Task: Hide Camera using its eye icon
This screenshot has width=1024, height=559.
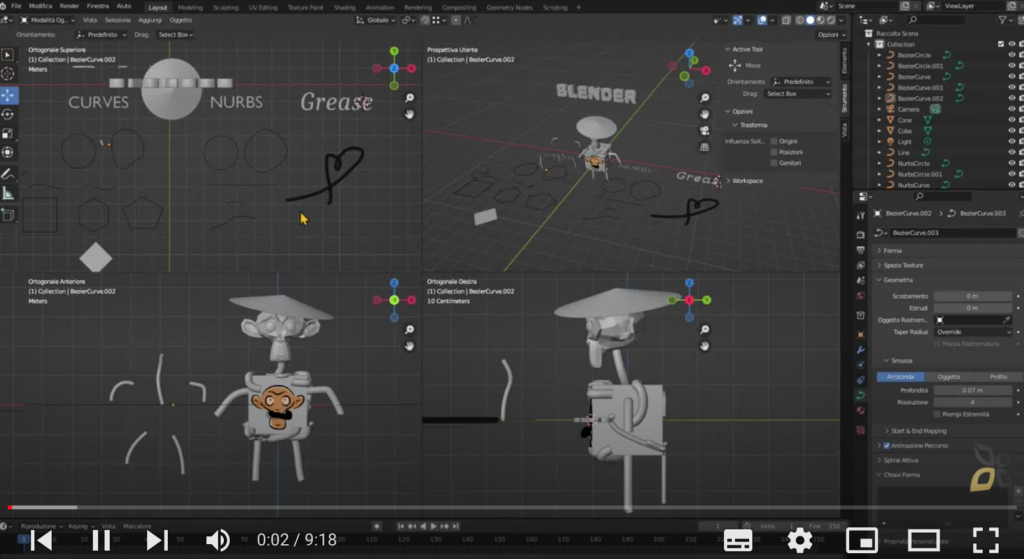Action: coord(1012,109)
